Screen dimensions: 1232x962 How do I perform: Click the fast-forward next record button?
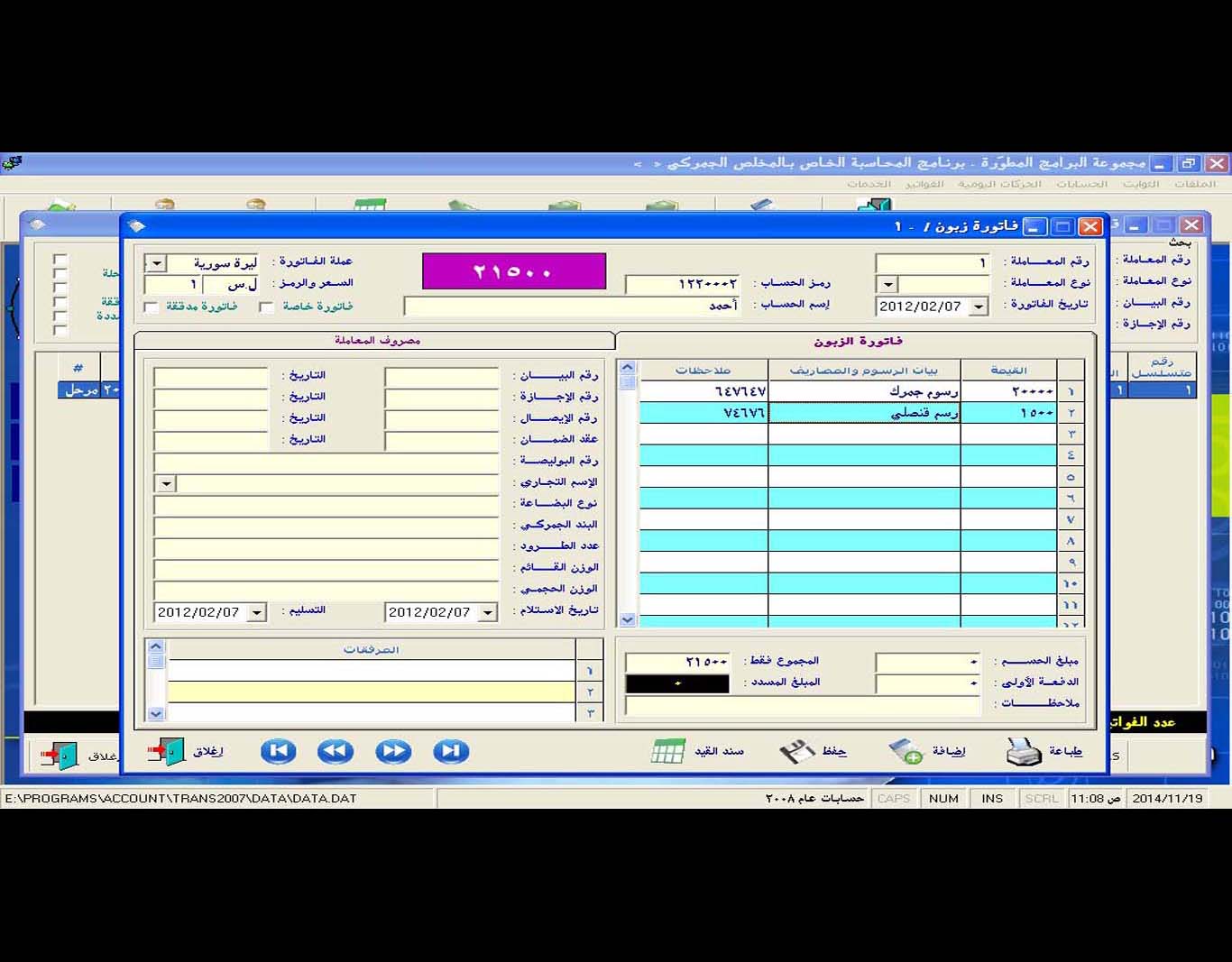point(393,751)
